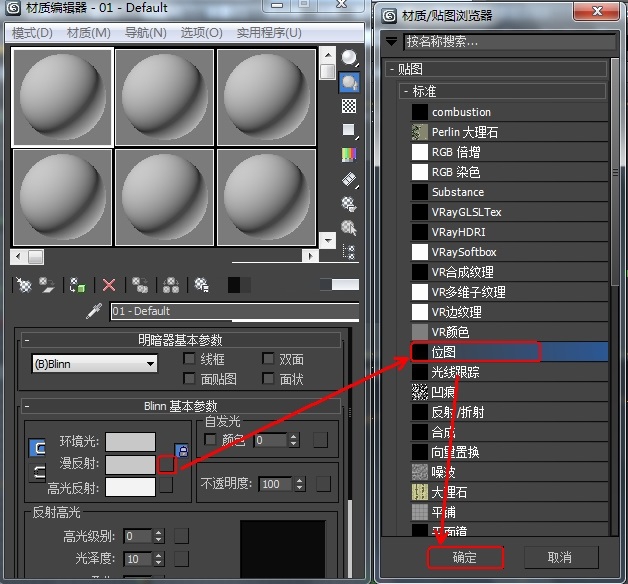Click the Video Color Check icon
The width and height of the screenshot is (628, 584).
pos(349,155)
